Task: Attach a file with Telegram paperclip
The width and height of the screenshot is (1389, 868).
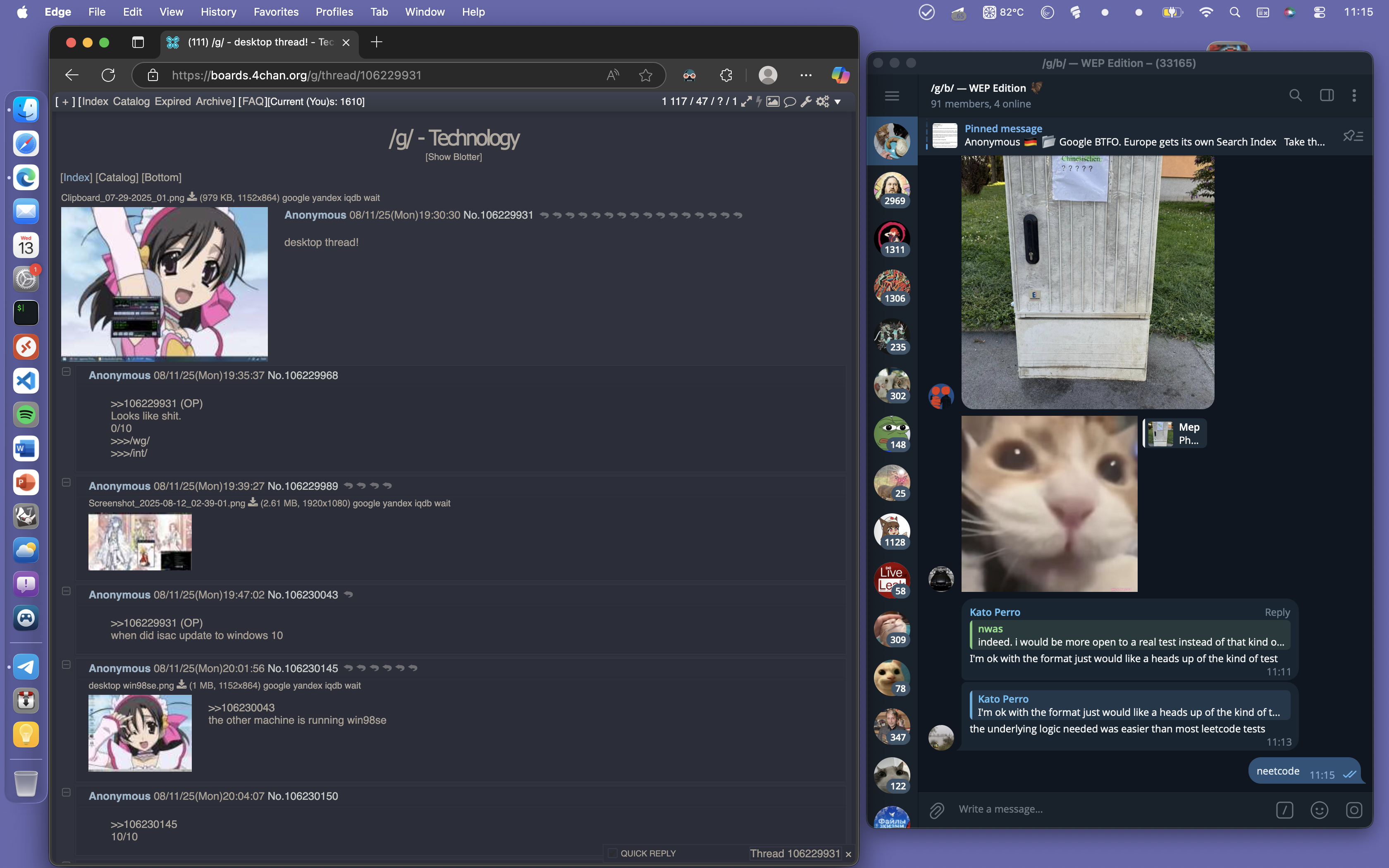Action: click(x=937, y=810)
